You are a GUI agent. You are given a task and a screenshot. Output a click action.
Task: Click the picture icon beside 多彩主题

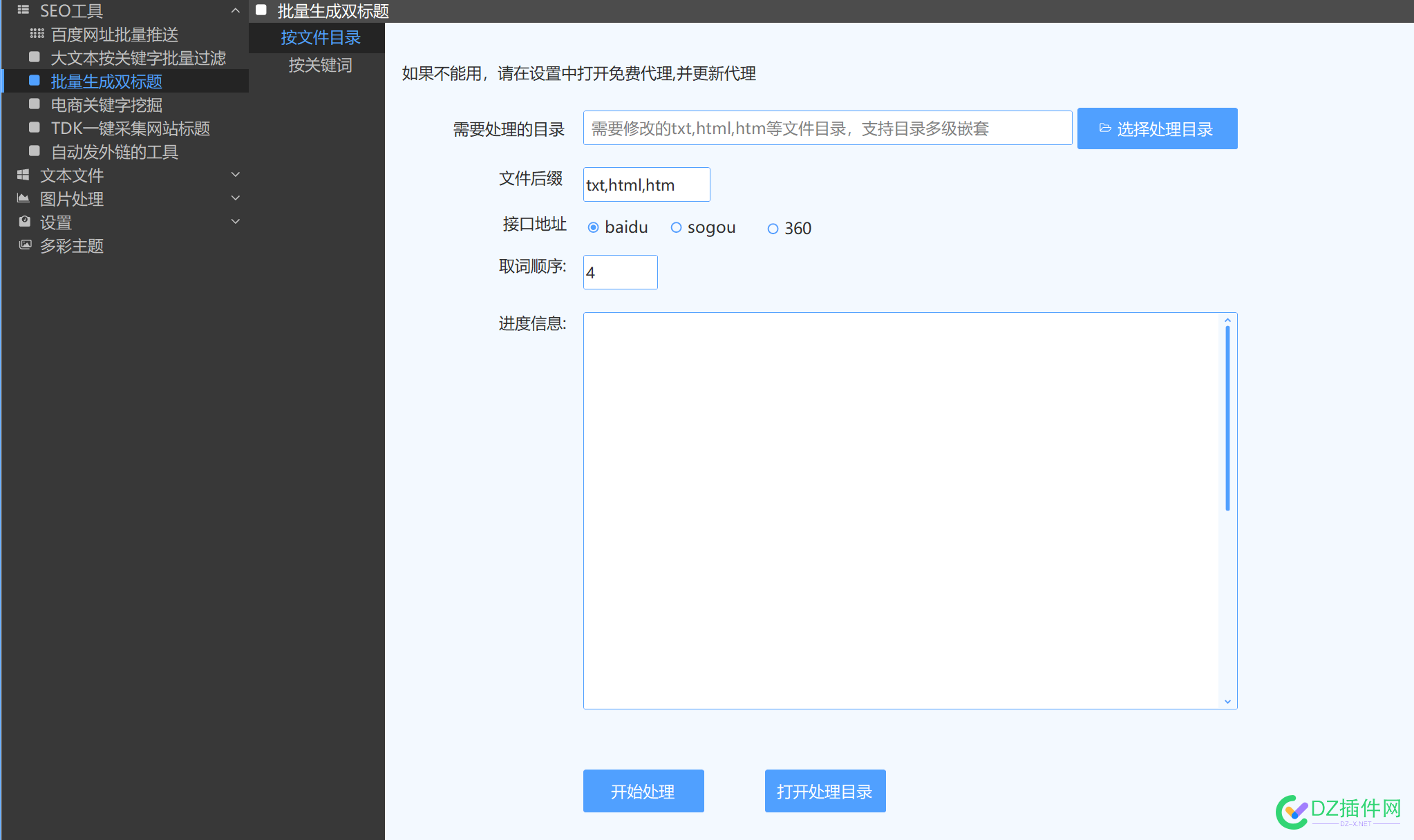tap(25, 245)
